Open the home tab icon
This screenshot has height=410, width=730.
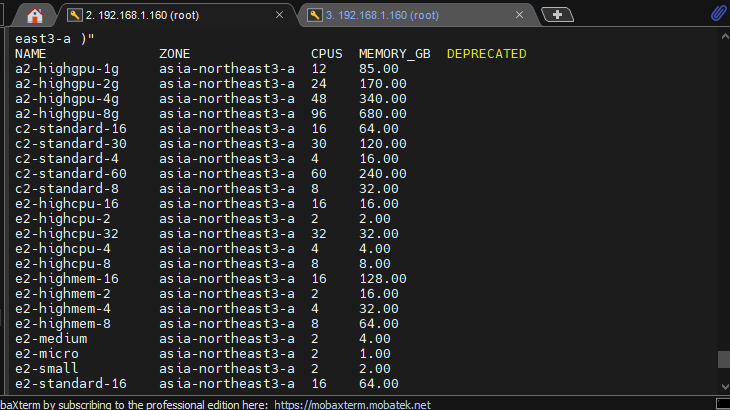tap(35, 15)
